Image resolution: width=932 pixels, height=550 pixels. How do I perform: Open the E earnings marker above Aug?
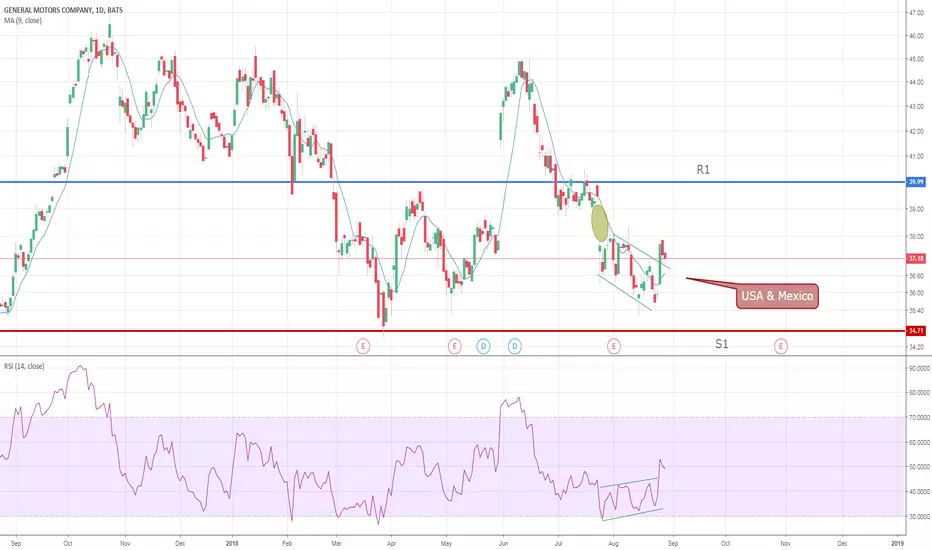tap(614, 346)
